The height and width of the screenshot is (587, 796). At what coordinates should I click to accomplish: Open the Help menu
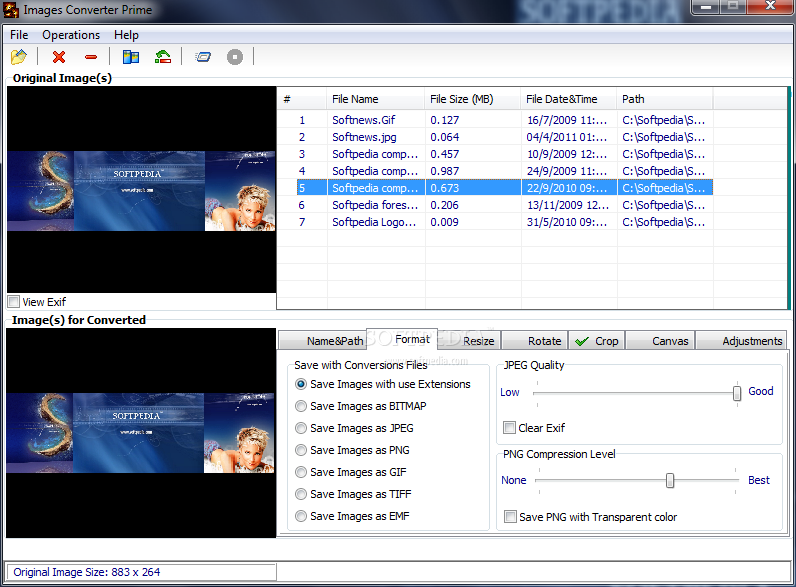pos(126,35)
